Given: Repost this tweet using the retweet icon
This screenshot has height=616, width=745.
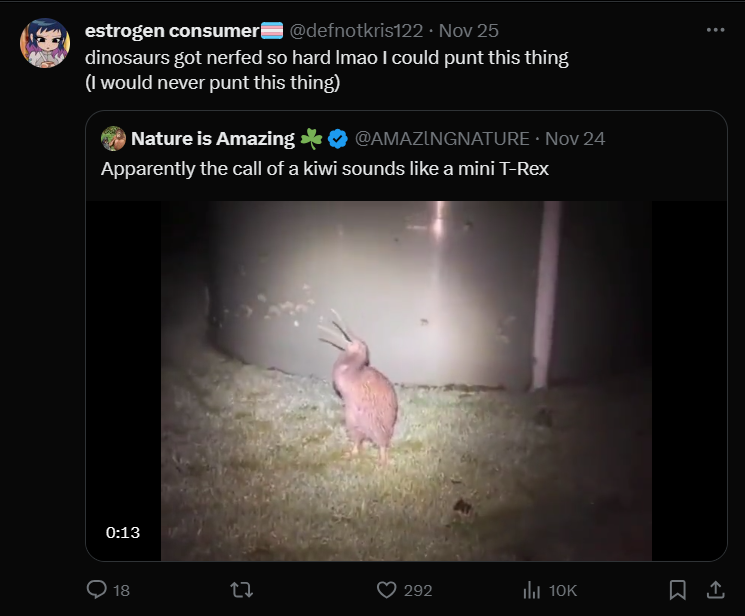Looking at the screenshot, I should pyautogui.click(x=241, y=590).
